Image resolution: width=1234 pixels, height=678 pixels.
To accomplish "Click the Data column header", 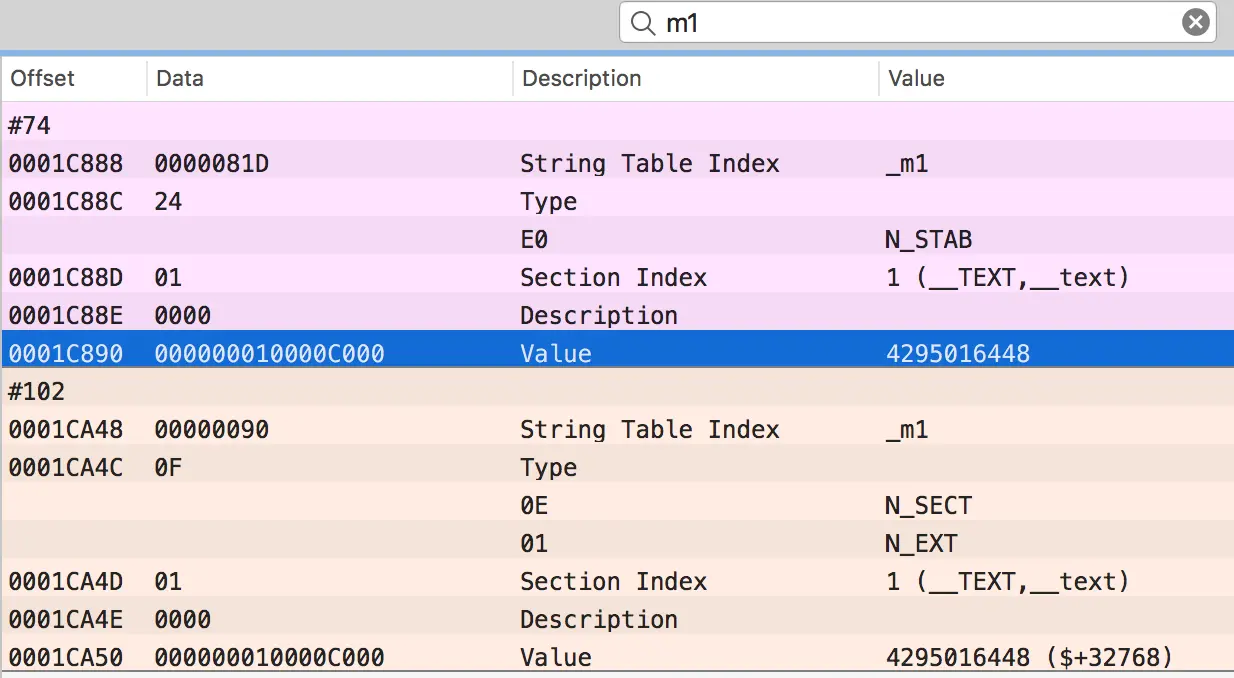I will coord(180,78).
